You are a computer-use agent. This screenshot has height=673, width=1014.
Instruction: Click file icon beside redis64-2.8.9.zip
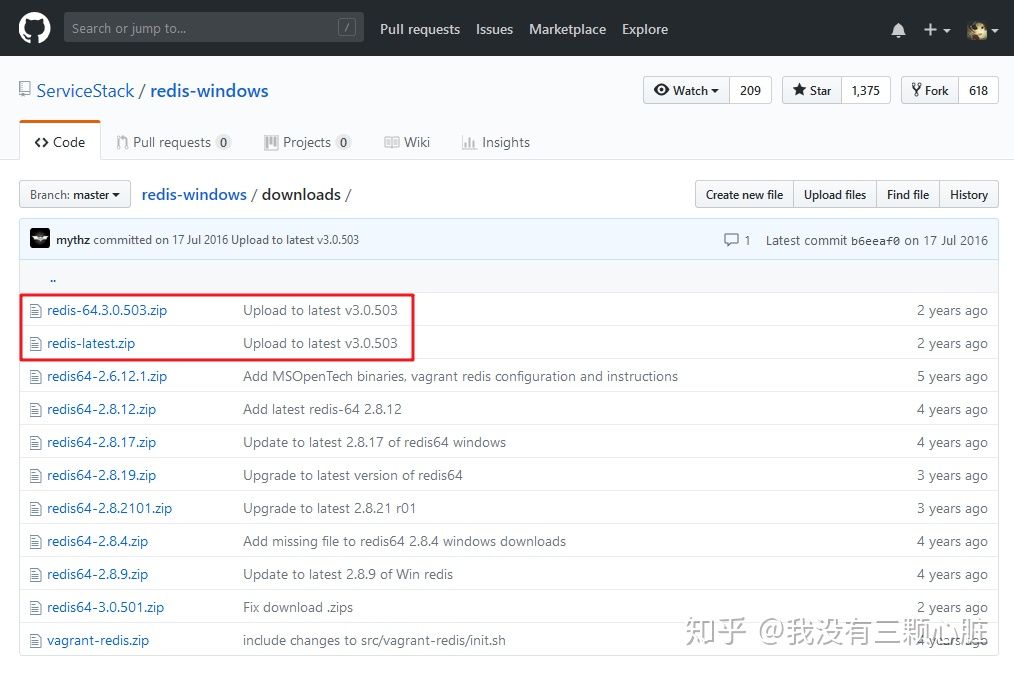click(x=36, y=575)
